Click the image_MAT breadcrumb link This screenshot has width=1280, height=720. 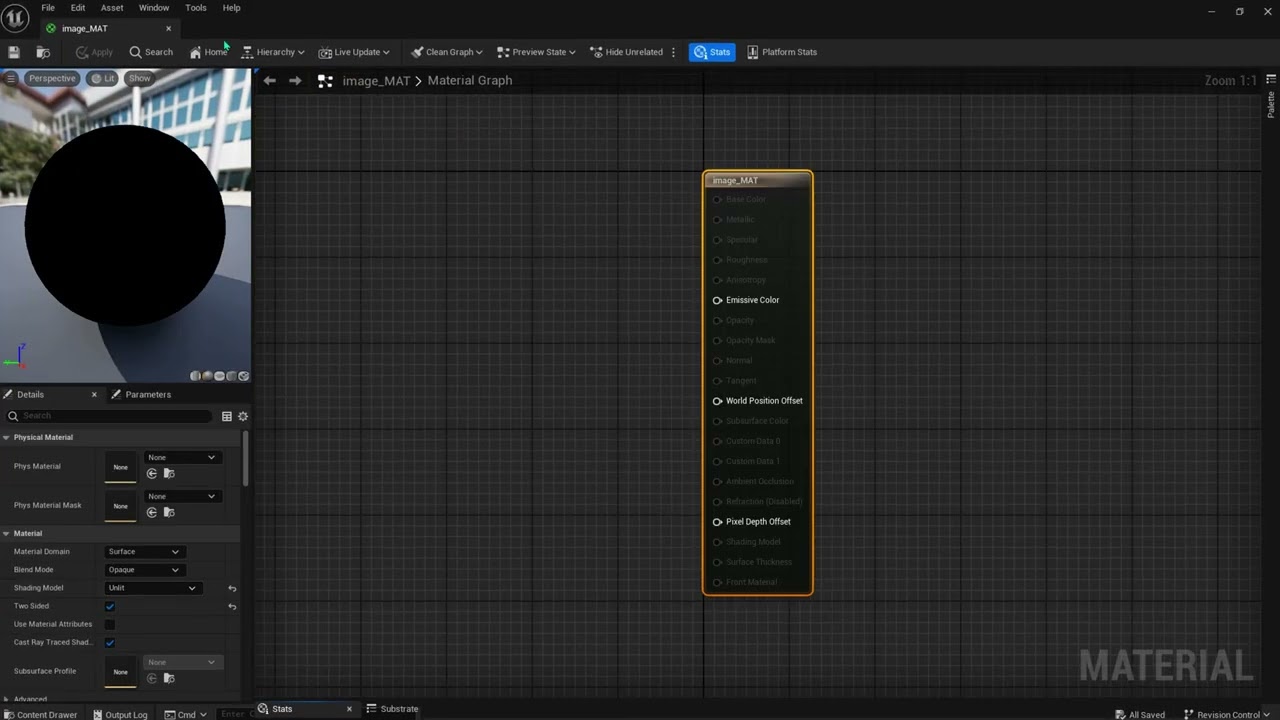(376, 81)
